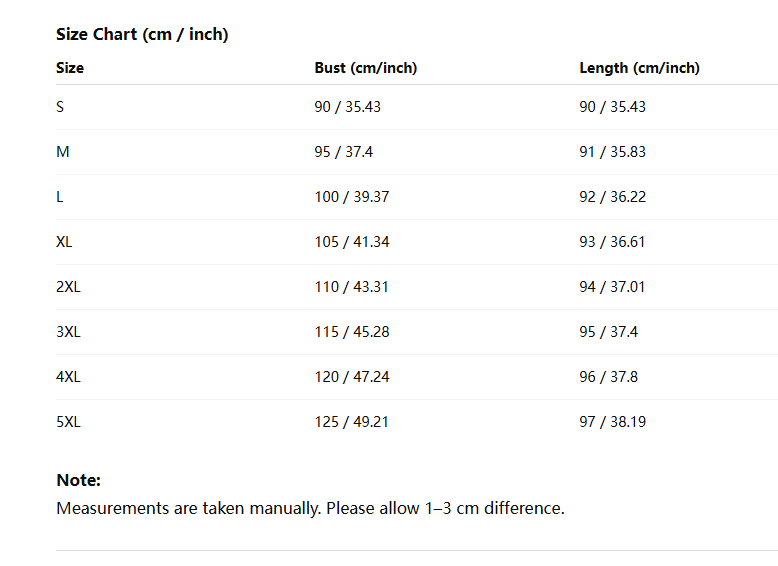Select the 3XL size row label
Screen dimensions: 778x566
click(68, 332)
